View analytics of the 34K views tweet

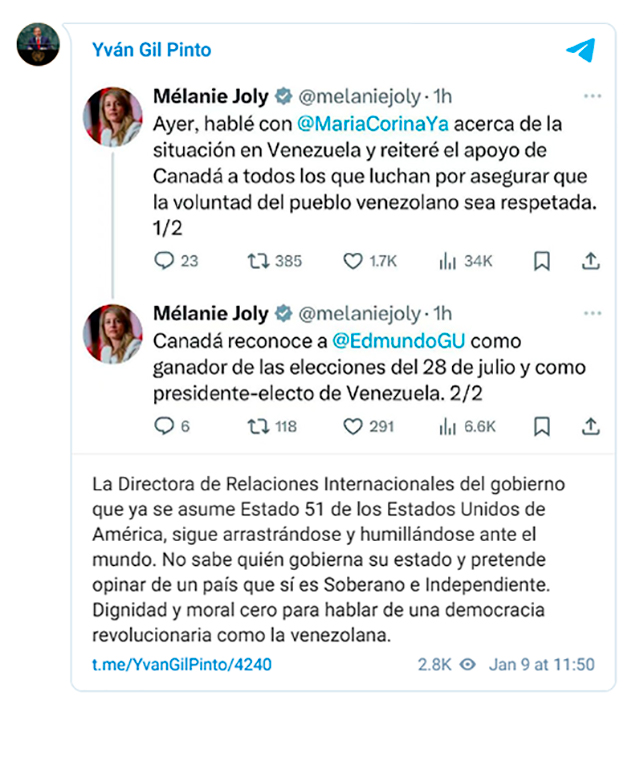[447, 261]
